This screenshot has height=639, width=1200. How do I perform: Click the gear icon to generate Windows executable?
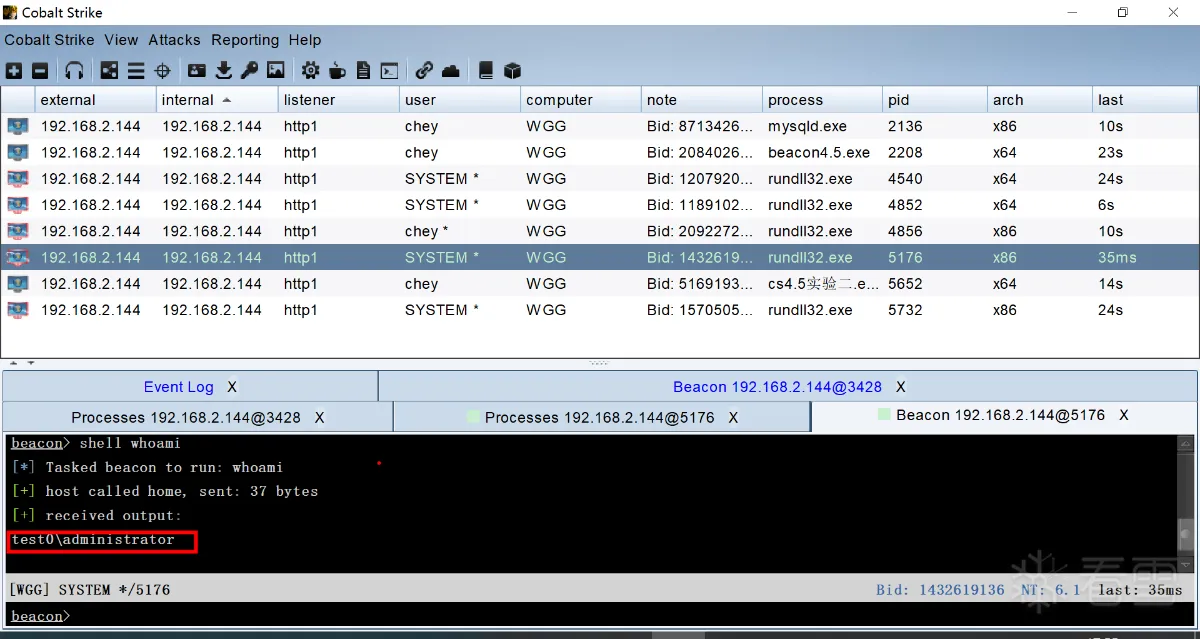click(311, 71)
